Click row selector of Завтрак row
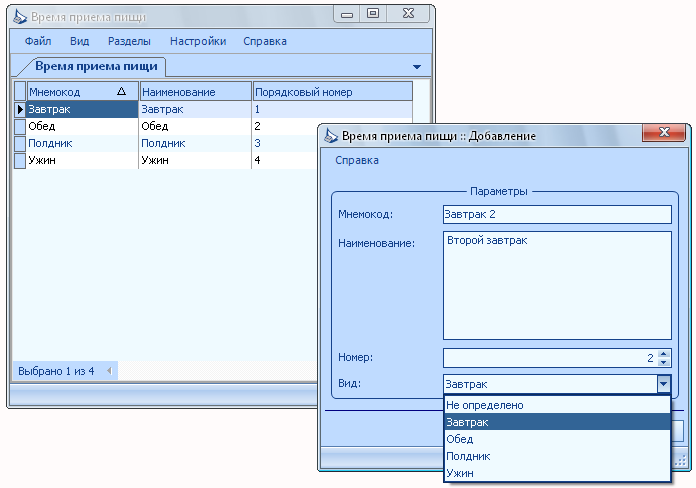 [20, 109]
